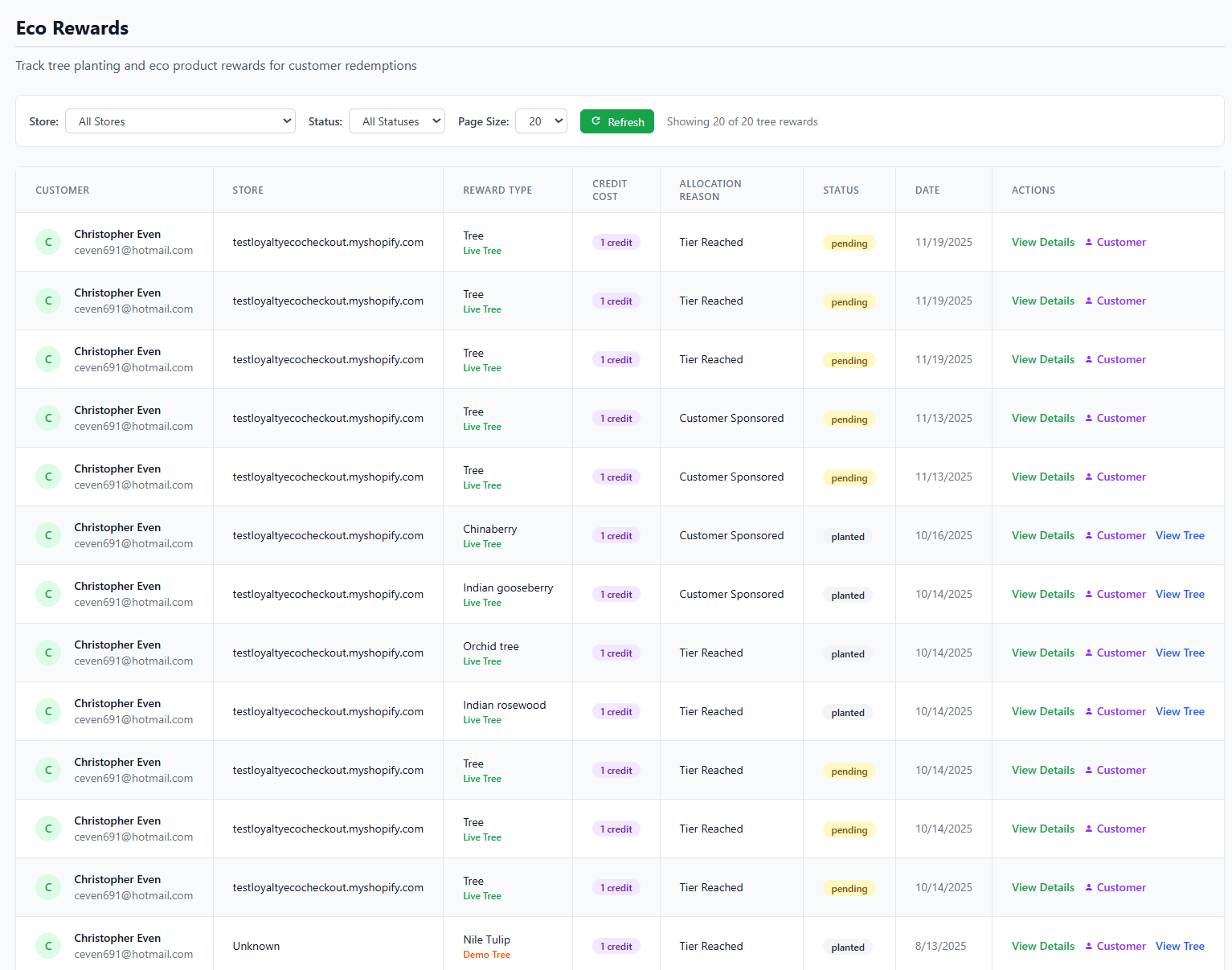This screenshot has width=1232, height=970.
Task: Click View Tree on the Orchid tree row
Action: point(1180,653)
